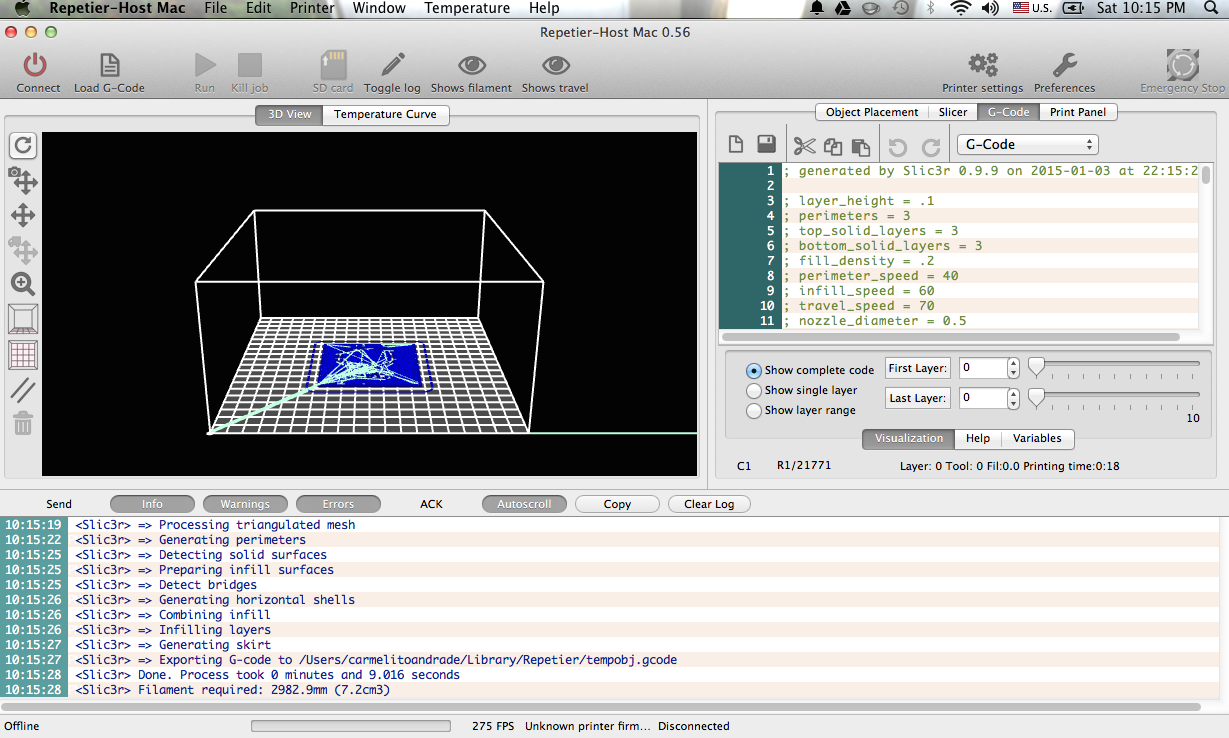Image resolution: width=1229 pixels, height=738 pixels.
Task: Open Printer settings gears icon
Action: point(983,66)
